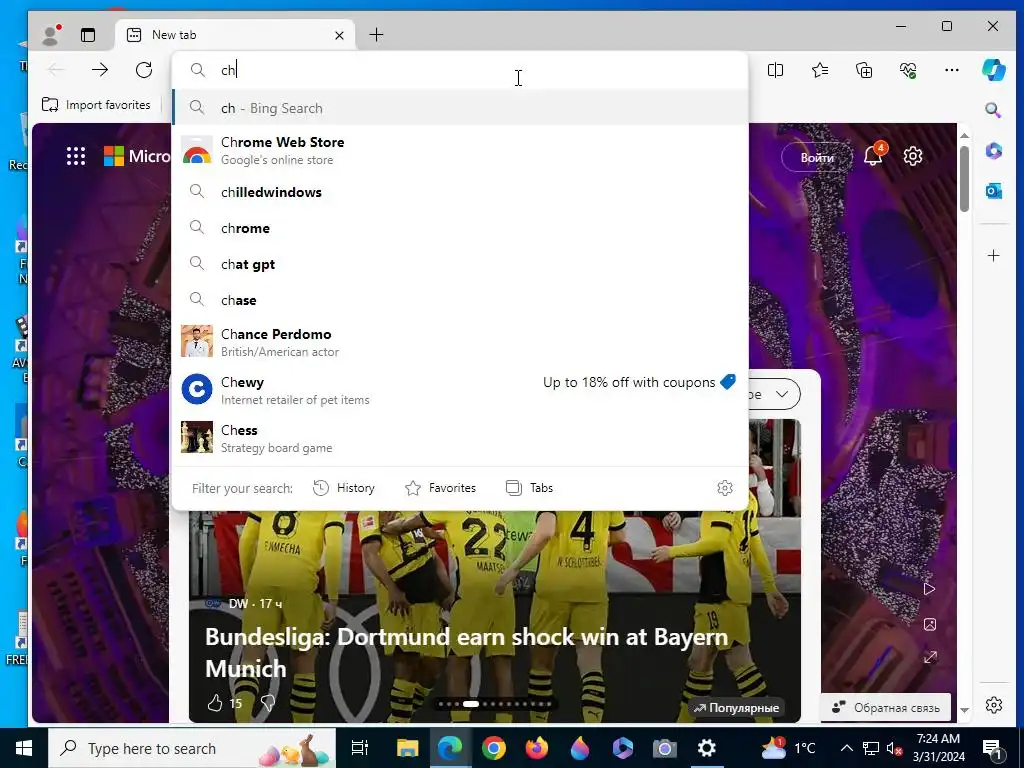Choose Chewy suggestion
The height and width of the screenshot is (768, 1024).
(460, 390)
